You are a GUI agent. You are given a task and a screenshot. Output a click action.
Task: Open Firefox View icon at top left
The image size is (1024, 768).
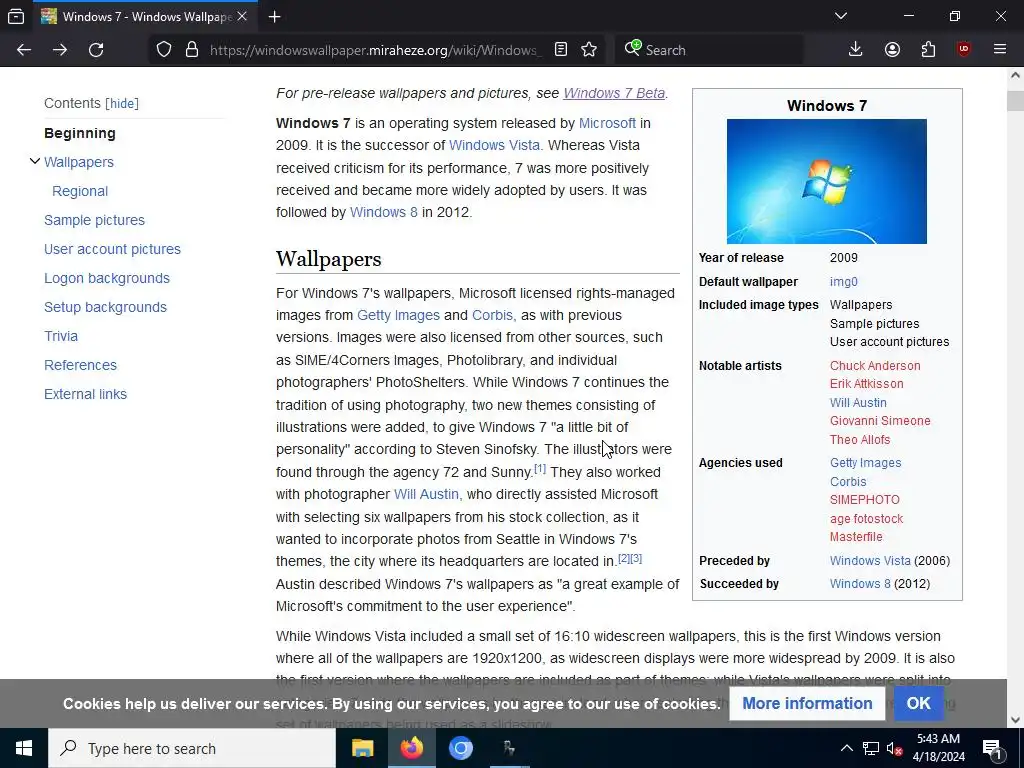click(x=16, y=17)
